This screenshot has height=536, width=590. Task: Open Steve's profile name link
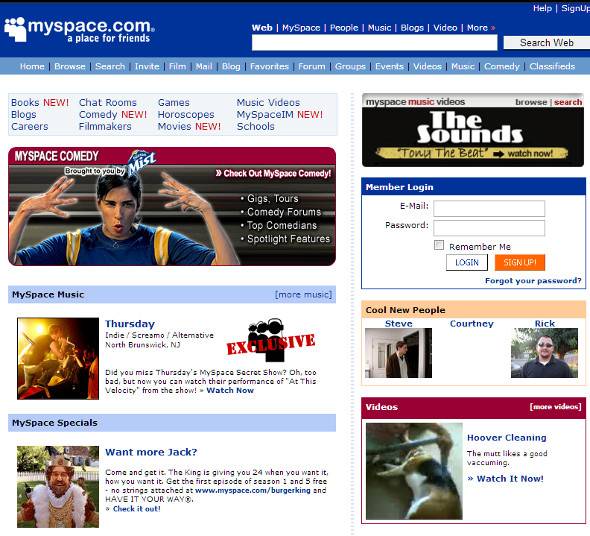click(398, 323)
